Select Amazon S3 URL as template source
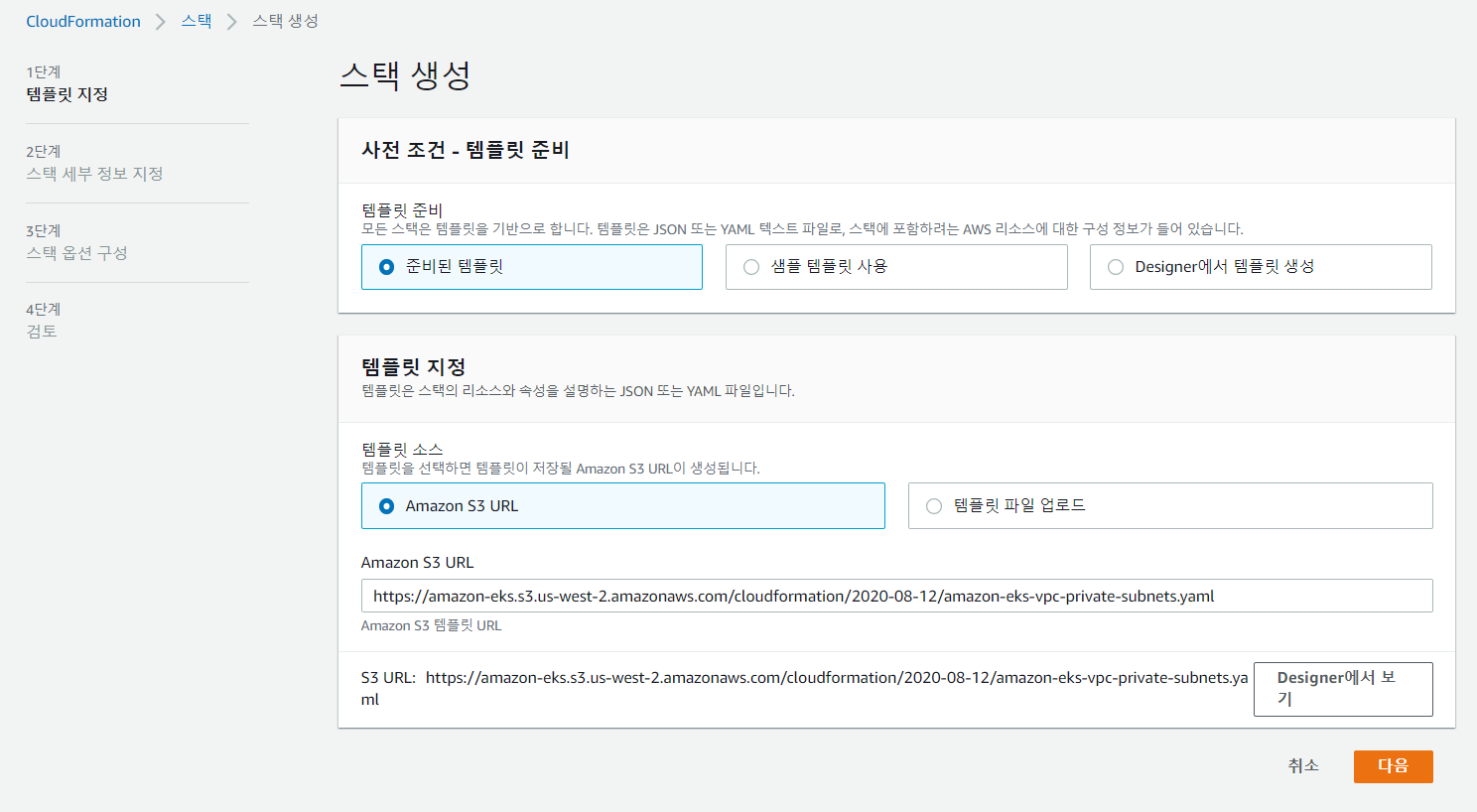This screenshot has height=812, width=1477. coord(623,506)
